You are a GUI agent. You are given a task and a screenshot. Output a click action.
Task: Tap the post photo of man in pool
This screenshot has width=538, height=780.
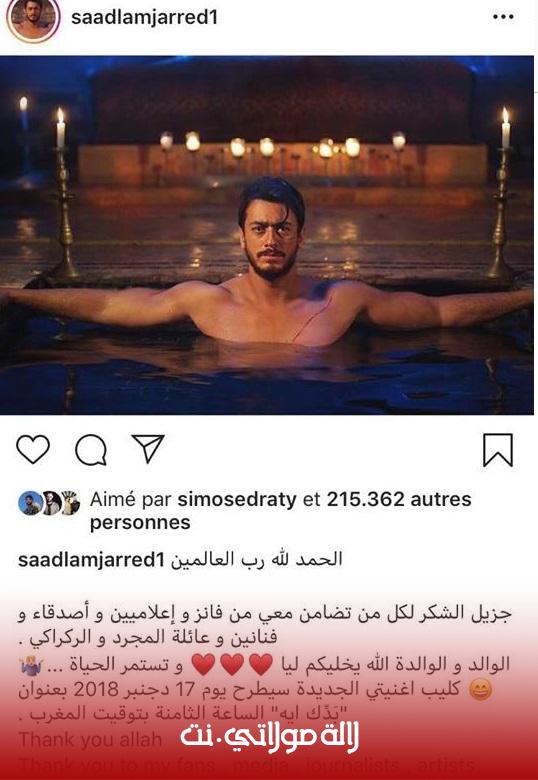coord(267,235)
